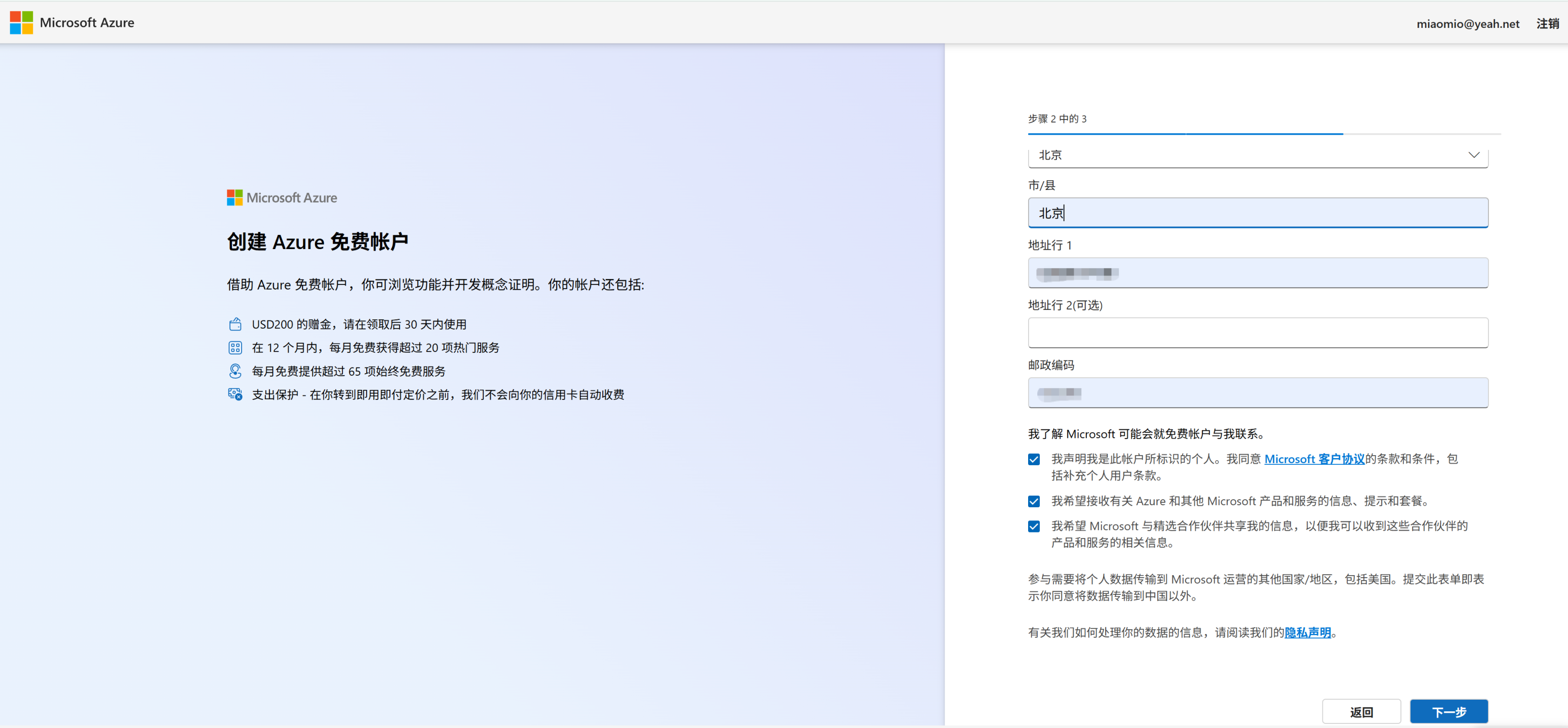This screenshot has width=1568, height=728.
Task: Open the 北京 province dropdown
Action: (x=1257, y=155)
